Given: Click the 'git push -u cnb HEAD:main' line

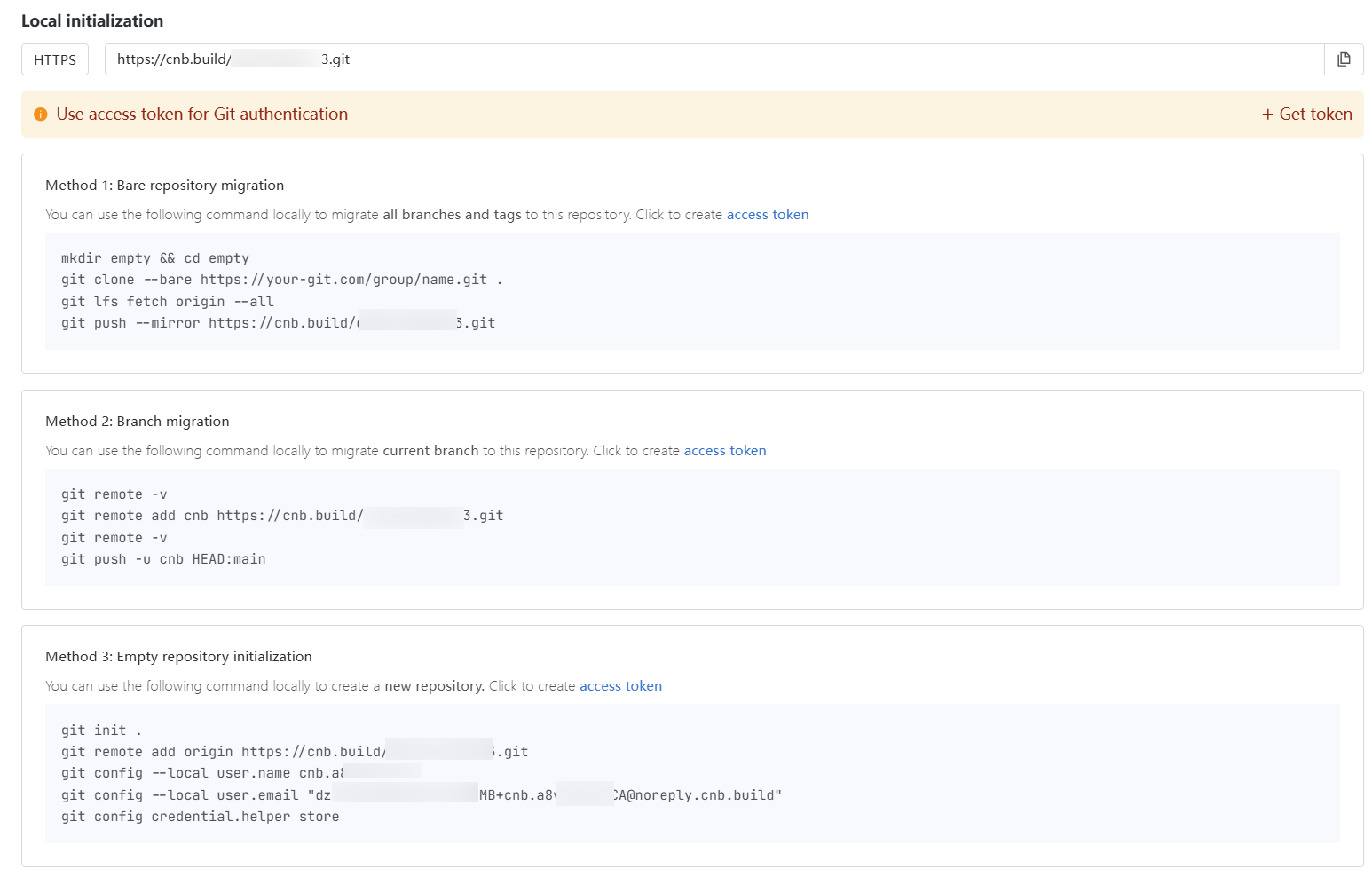Looking at the screenshot, I should 163,559.
